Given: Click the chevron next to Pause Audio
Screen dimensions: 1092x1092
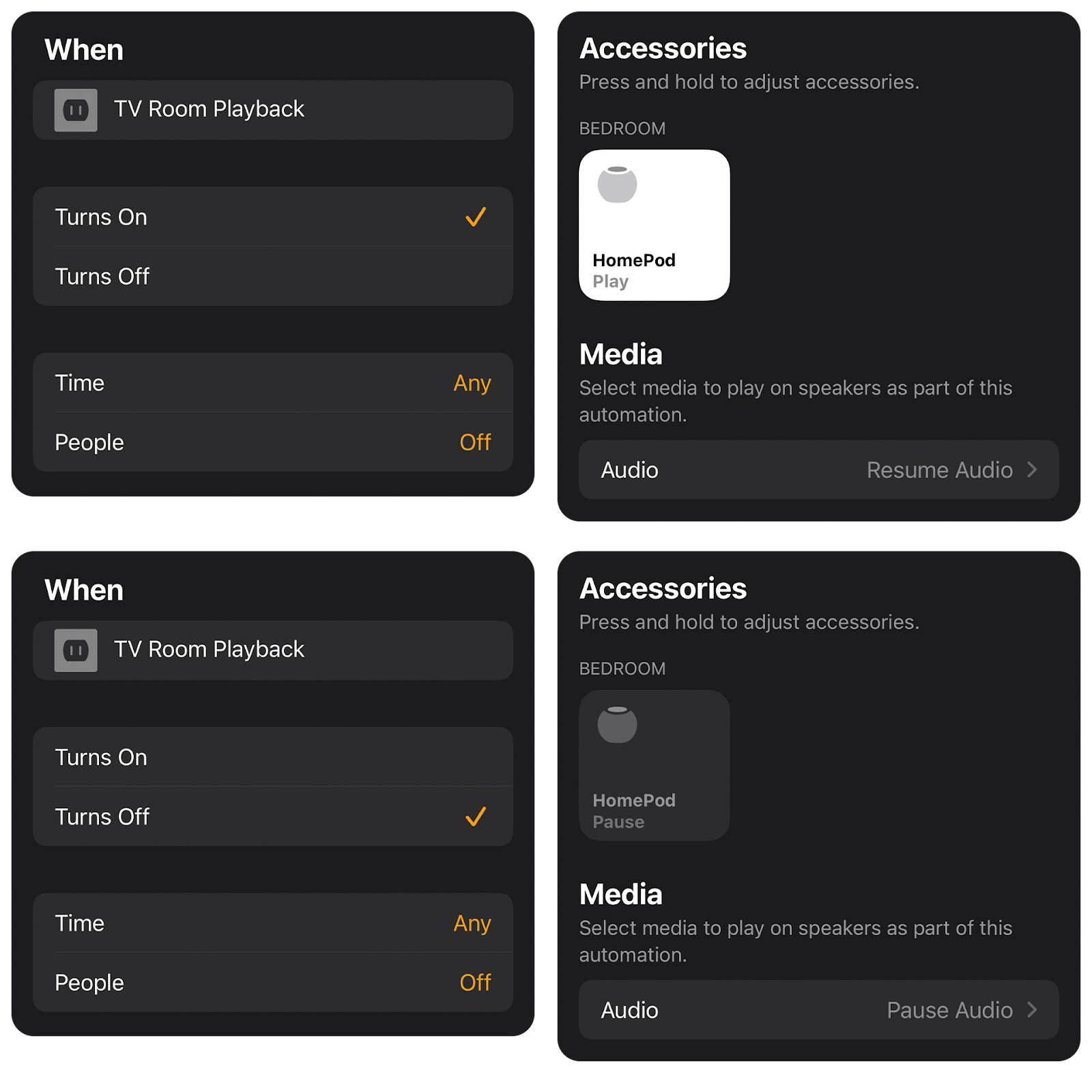Looking at the screenshot, I should click(1032, 1010).
